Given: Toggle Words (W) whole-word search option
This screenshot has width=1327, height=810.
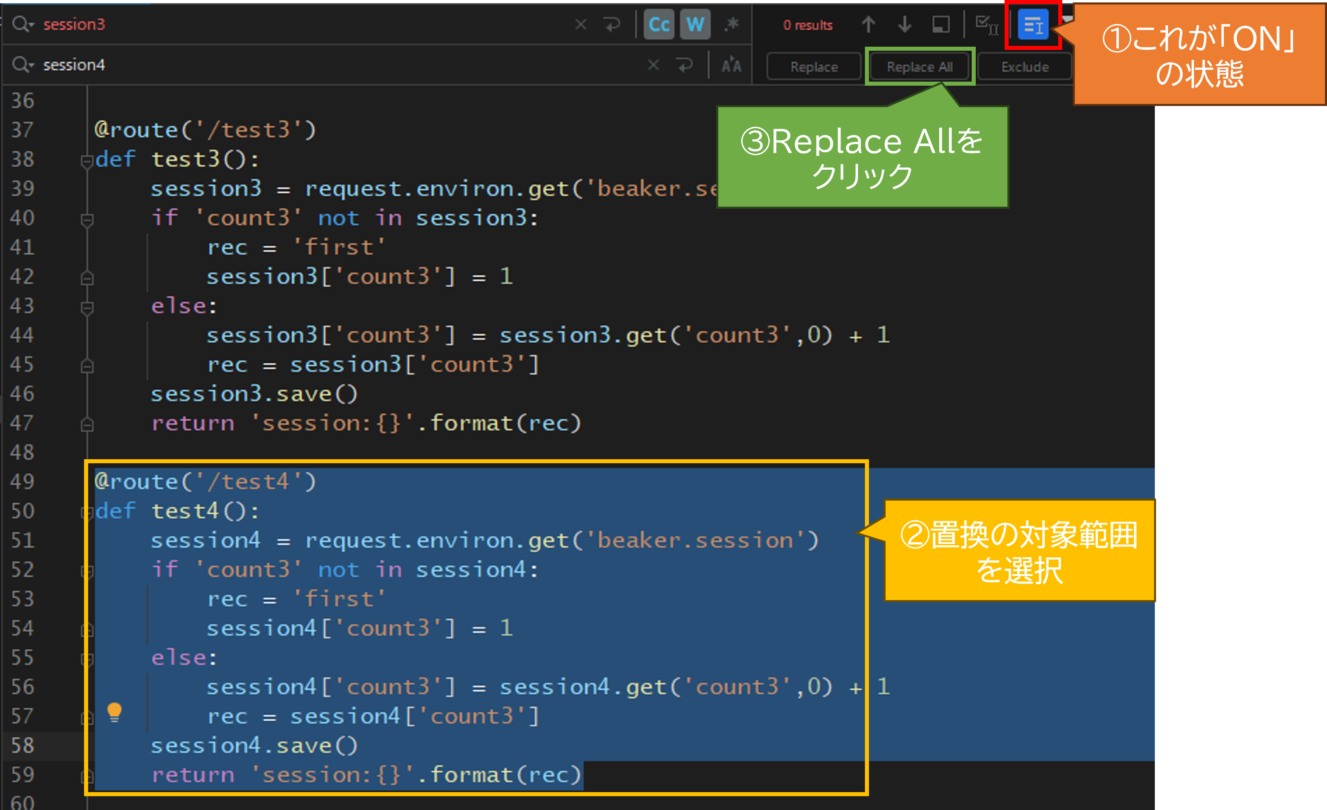Looking at the screenshot, I should click(x=695, y=25).
